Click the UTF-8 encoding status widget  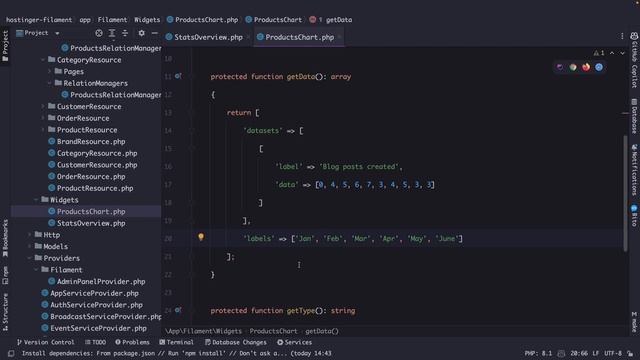point(613,353)
